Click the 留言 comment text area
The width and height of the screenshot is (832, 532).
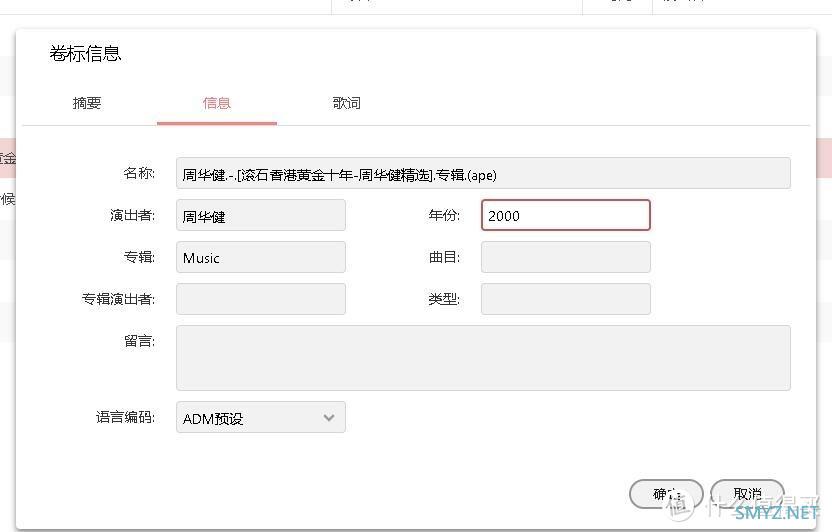point(483,358)
